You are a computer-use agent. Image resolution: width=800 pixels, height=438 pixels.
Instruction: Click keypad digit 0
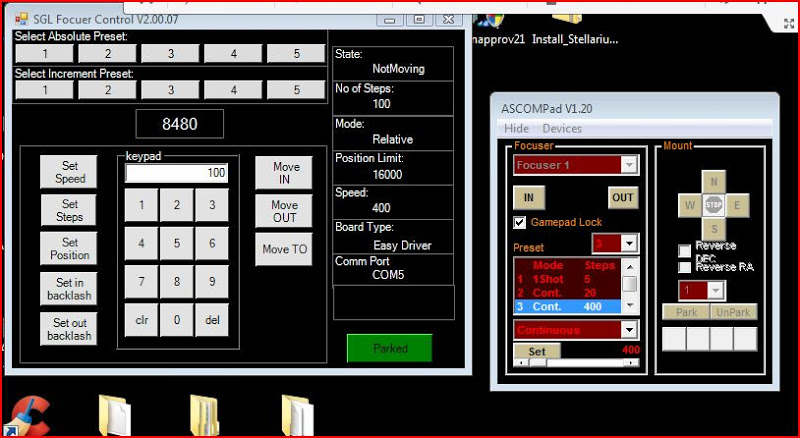pyautogui.click(x=177, y=320)
